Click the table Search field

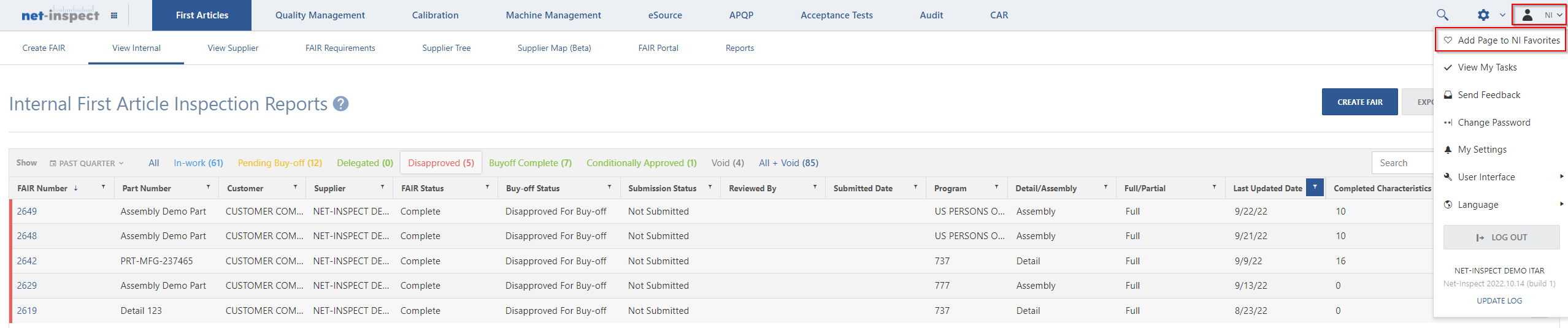coord(1403,163)
